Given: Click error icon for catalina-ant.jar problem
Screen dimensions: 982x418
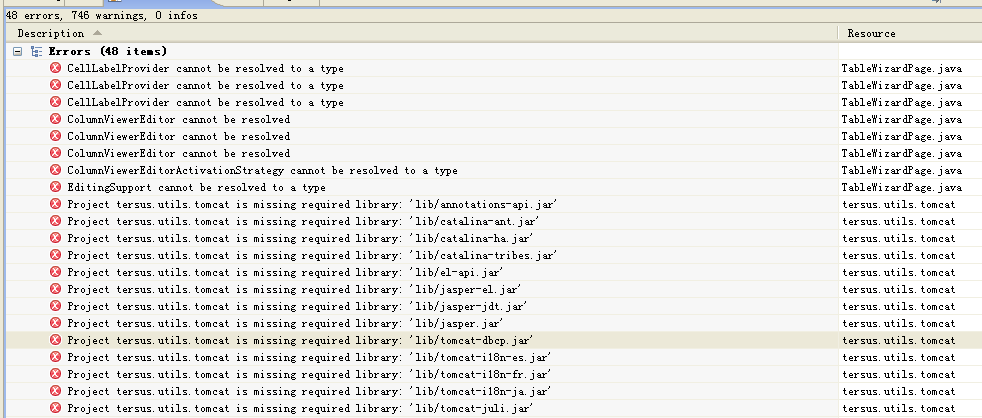Looking at the screenshot, I should [56, 221].
